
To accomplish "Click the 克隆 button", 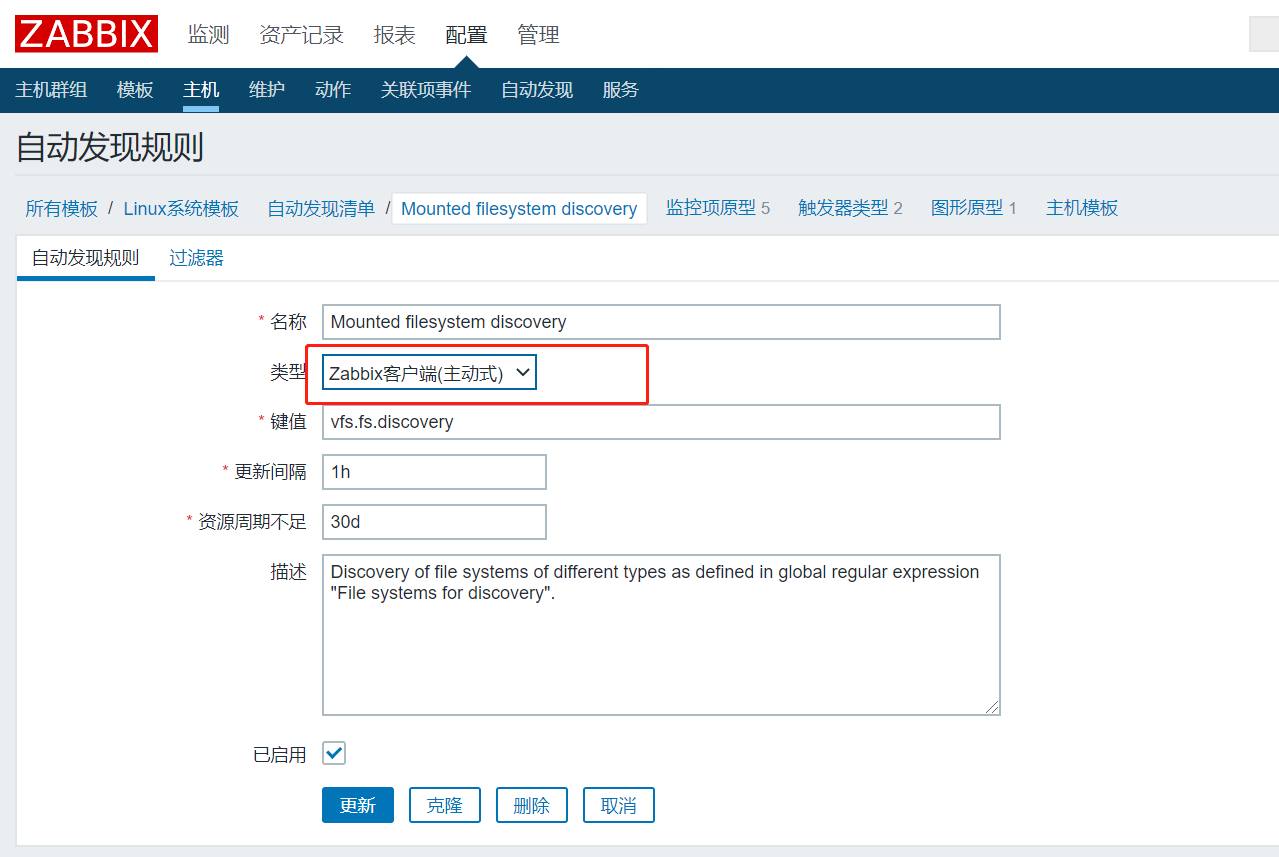I will coord(445,805).
